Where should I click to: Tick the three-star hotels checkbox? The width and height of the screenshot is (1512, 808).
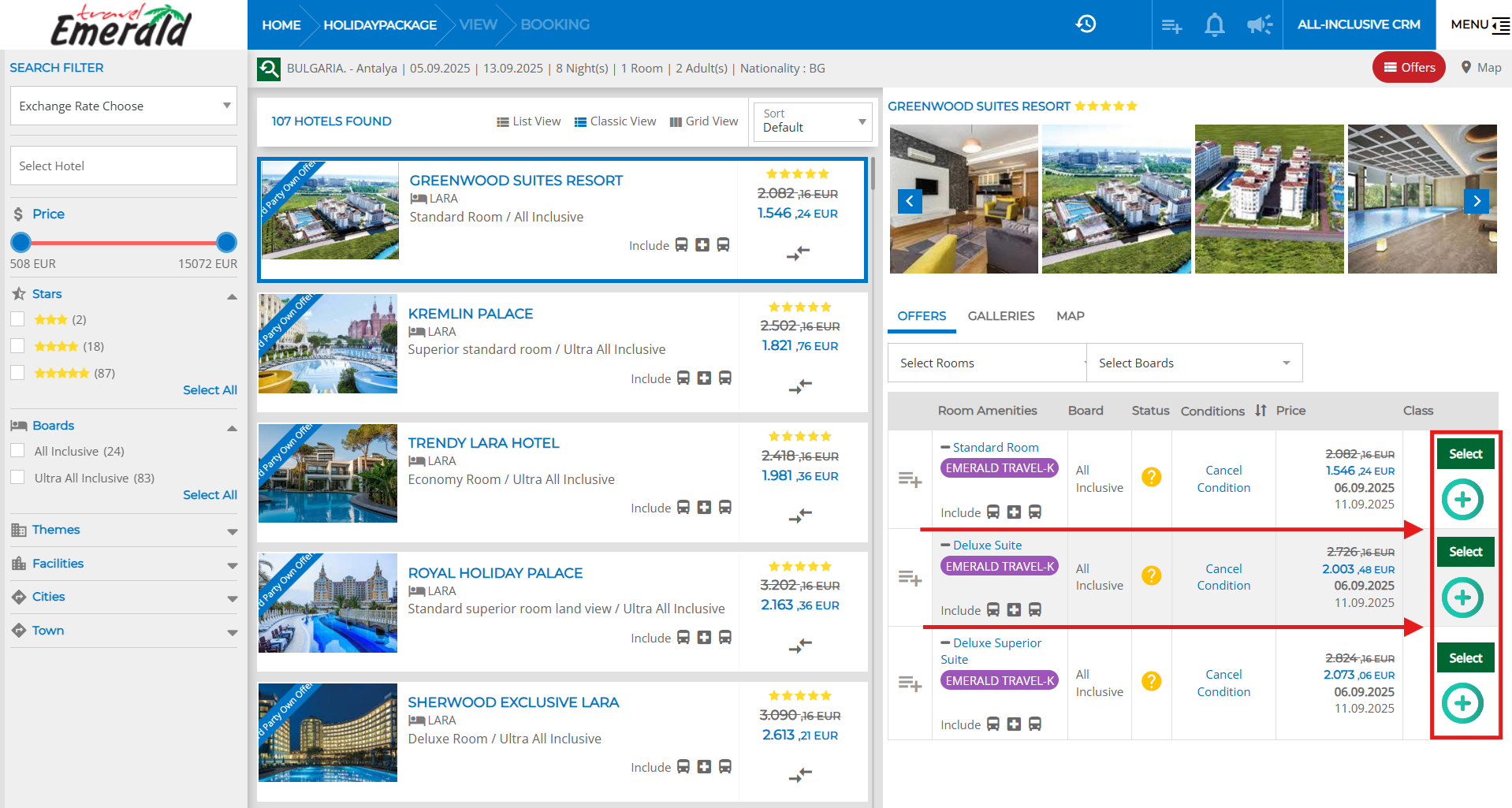tap(18, 319)
